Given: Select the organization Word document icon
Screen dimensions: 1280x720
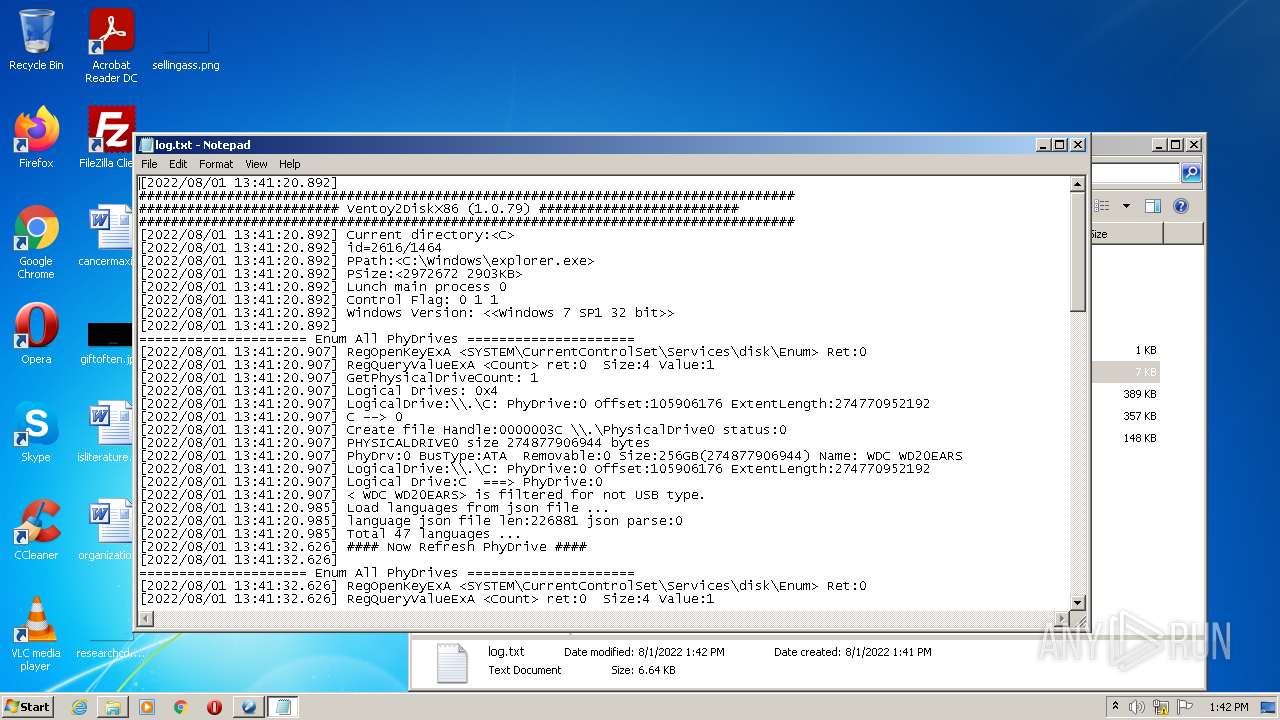Looking at the screenshot, I should tap(109, 530).
